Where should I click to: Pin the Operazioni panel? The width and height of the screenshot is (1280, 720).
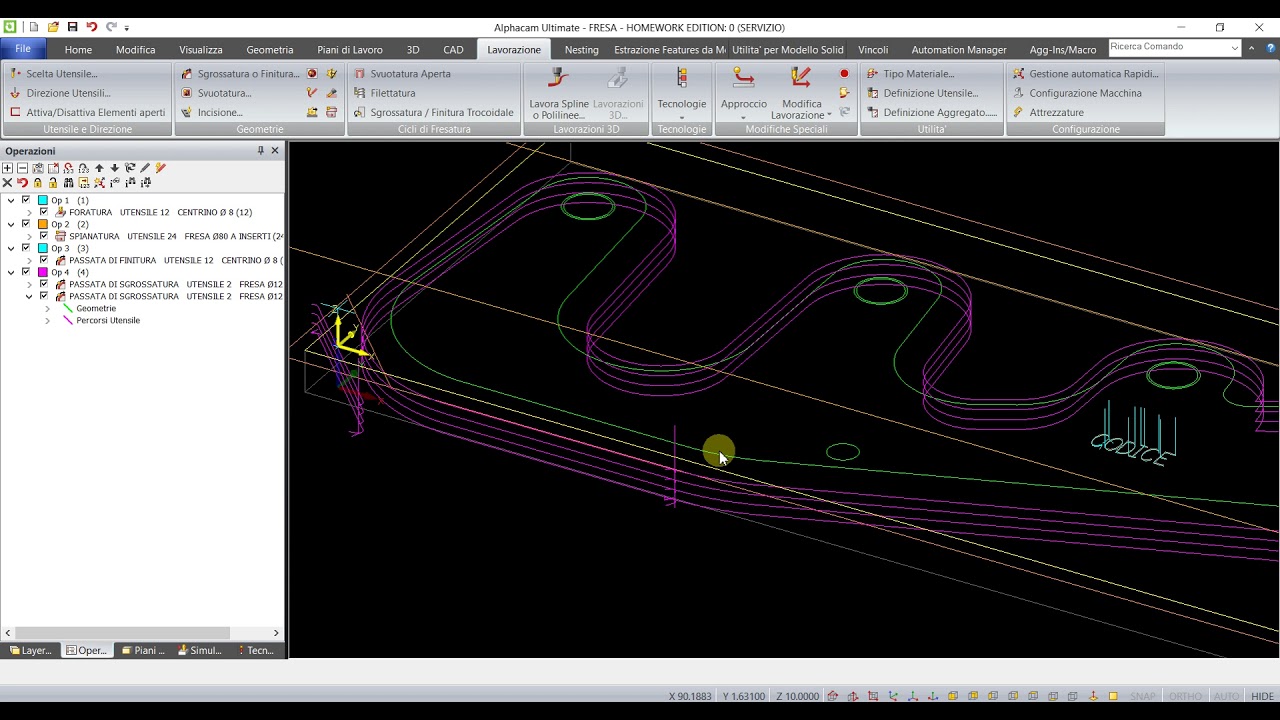point(260,150)
